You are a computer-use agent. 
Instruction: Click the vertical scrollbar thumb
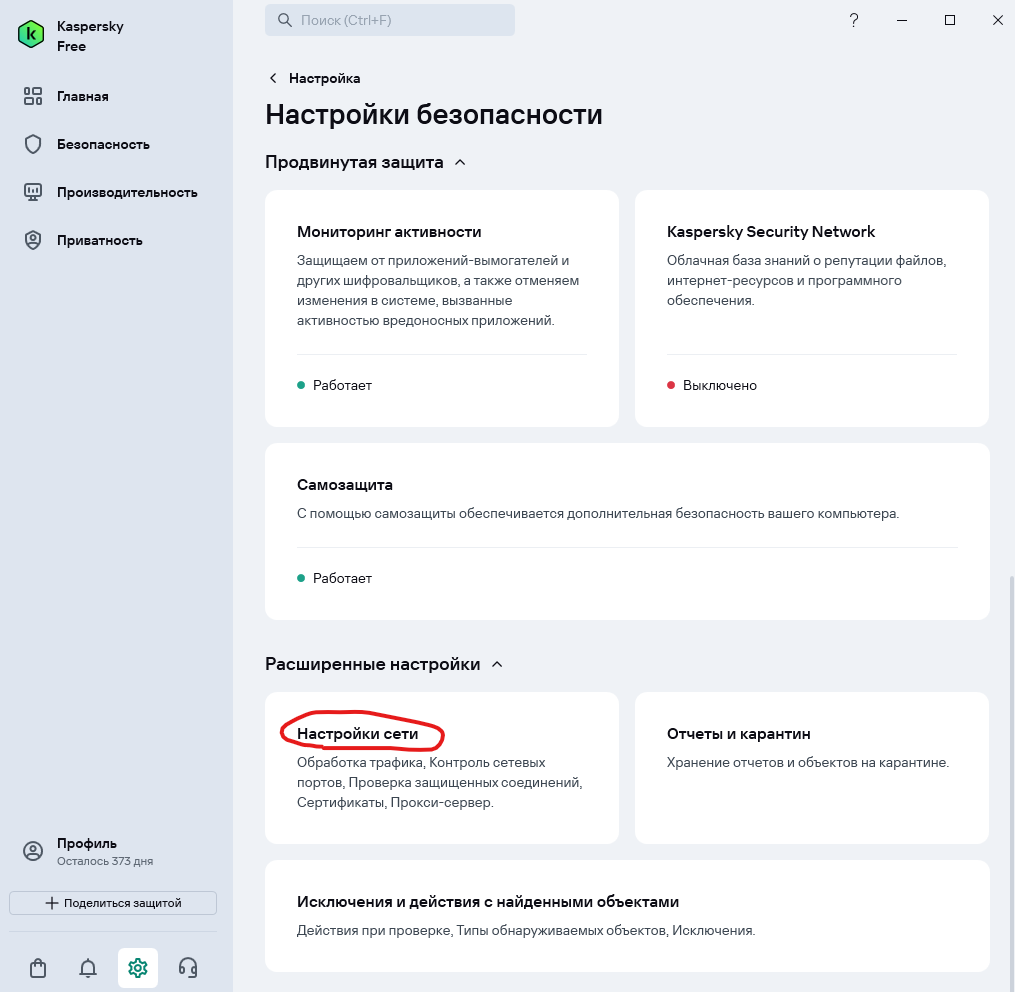[1011, 780]
